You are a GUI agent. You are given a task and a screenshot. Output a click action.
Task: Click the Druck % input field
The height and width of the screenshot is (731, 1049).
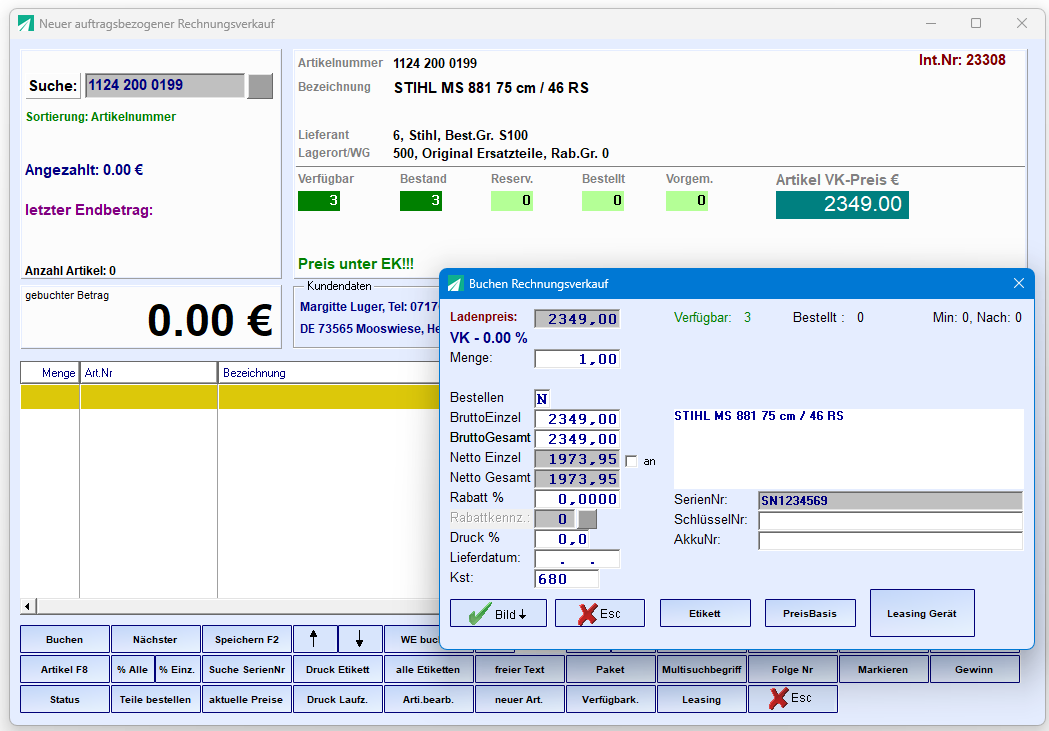[x=562, y=539]
